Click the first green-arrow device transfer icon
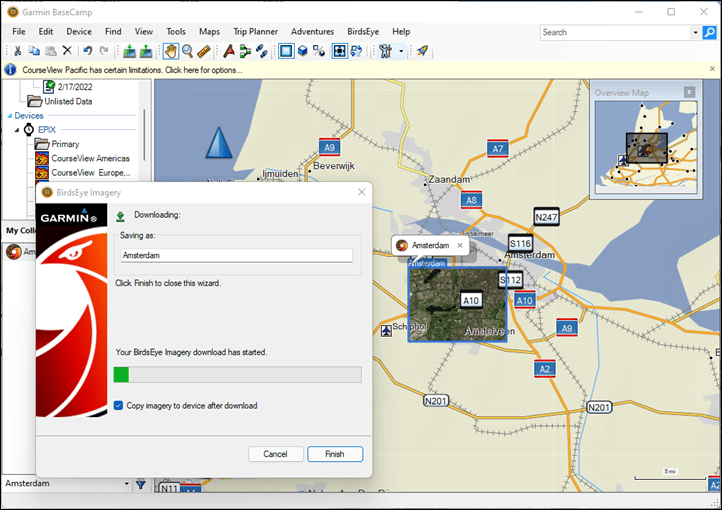Viewport: 722px width, 510px height. (129, 51)
